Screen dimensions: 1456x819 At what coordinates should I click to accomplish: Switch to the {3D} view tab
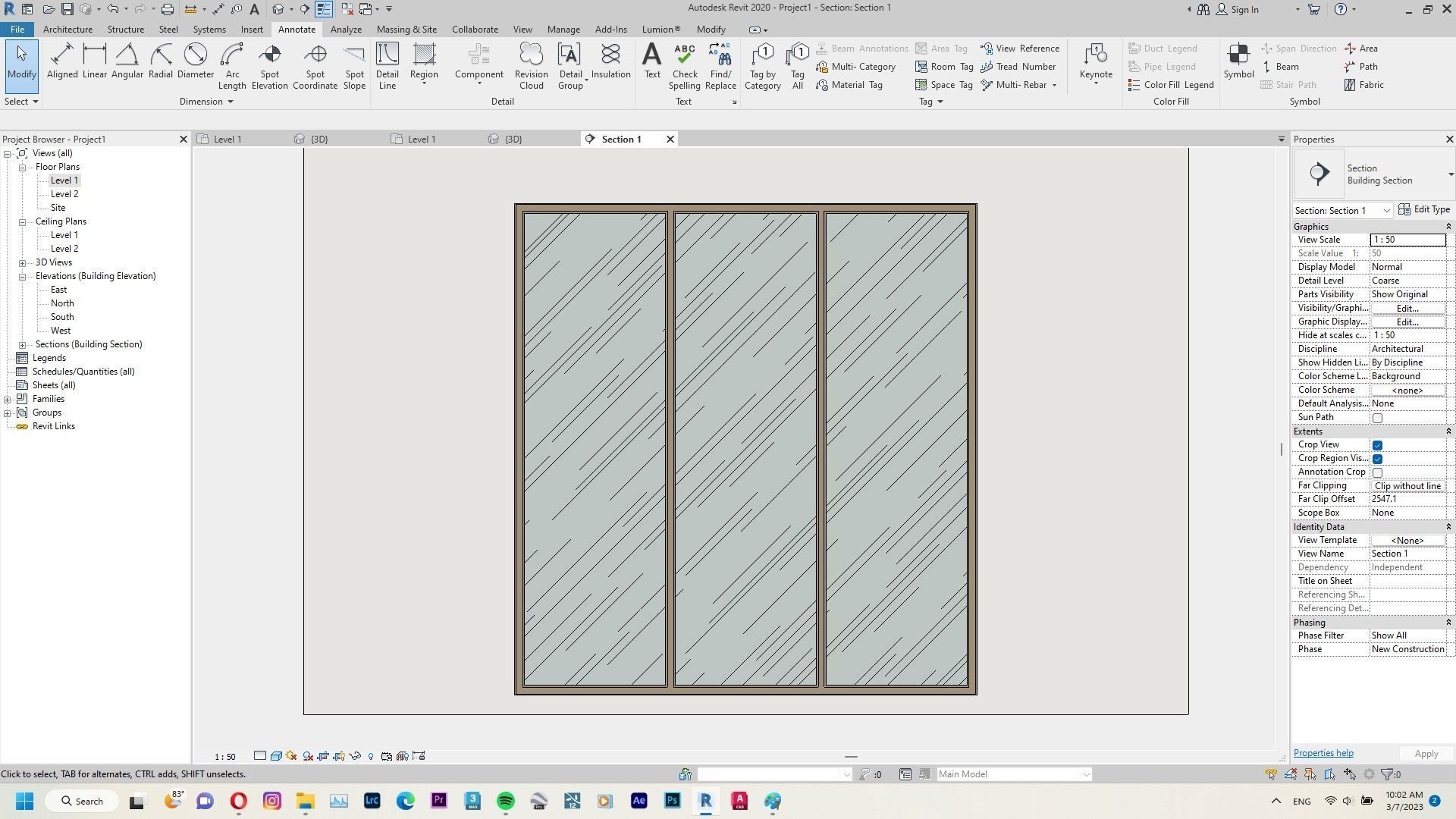[x=318, y=139]
